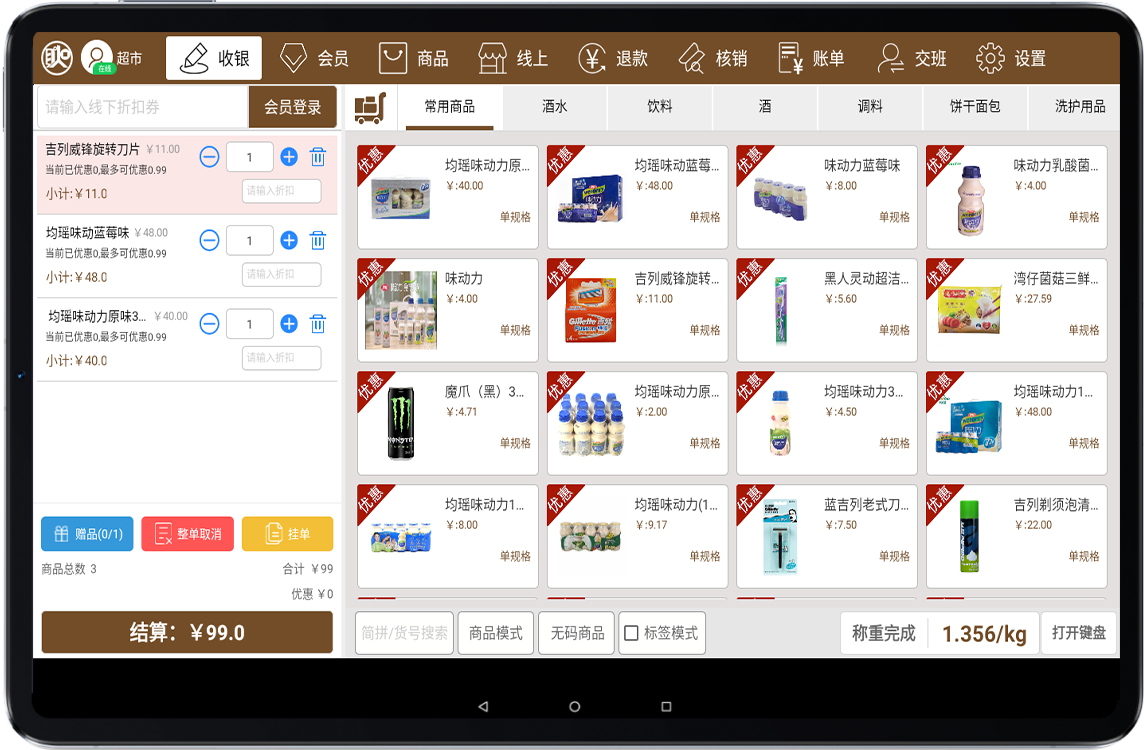Add 吉列剃须泡 ¥22.00 product card
Screen dimensions: 1144x750
[1016, 536]
